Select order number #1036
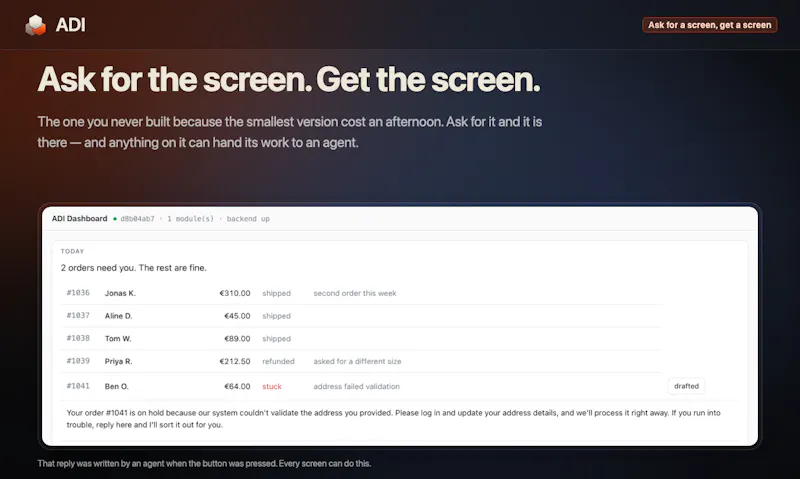 coord(78,293)
